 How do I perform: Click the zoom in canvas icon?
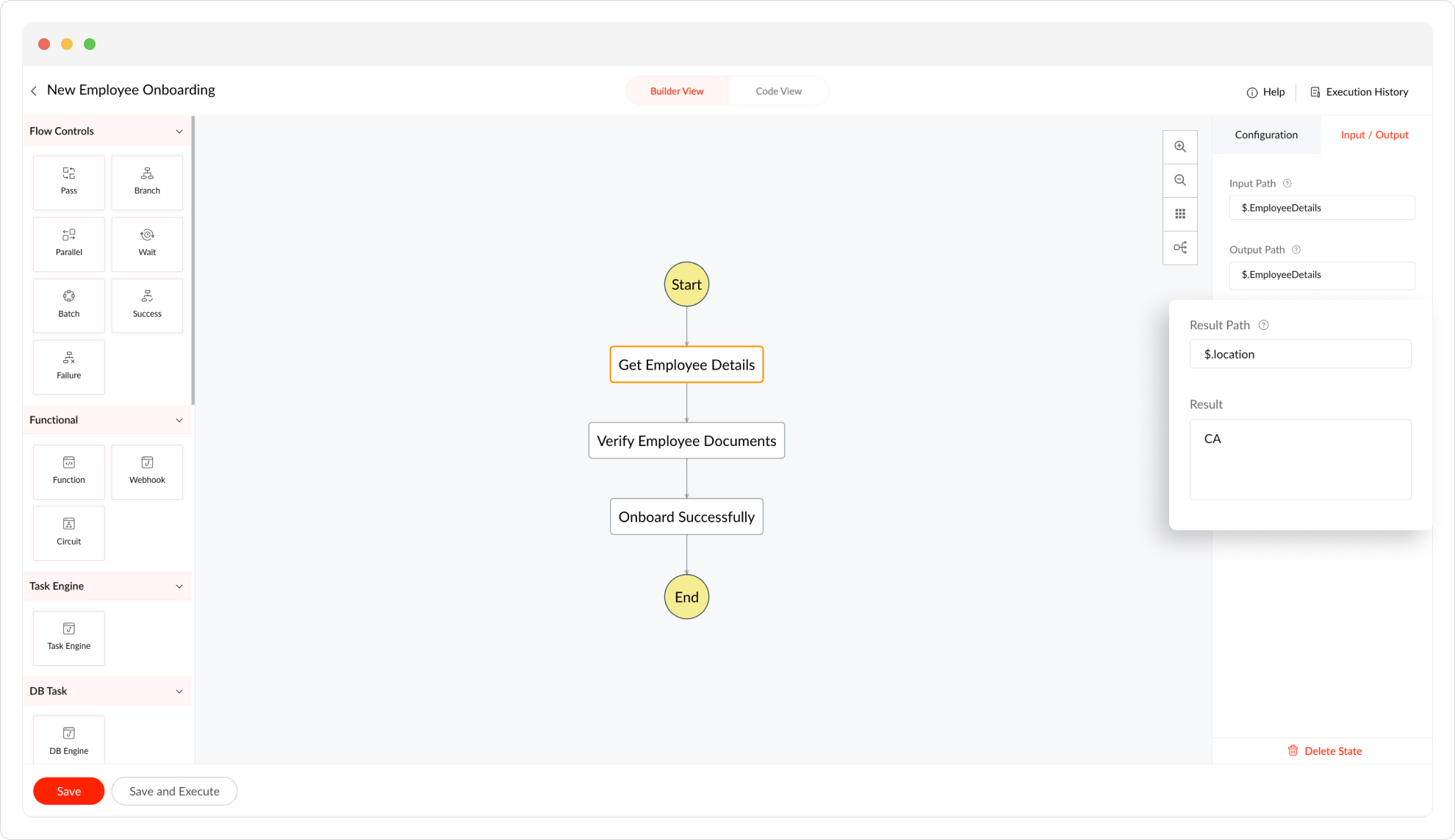[x=1179, y=146]
